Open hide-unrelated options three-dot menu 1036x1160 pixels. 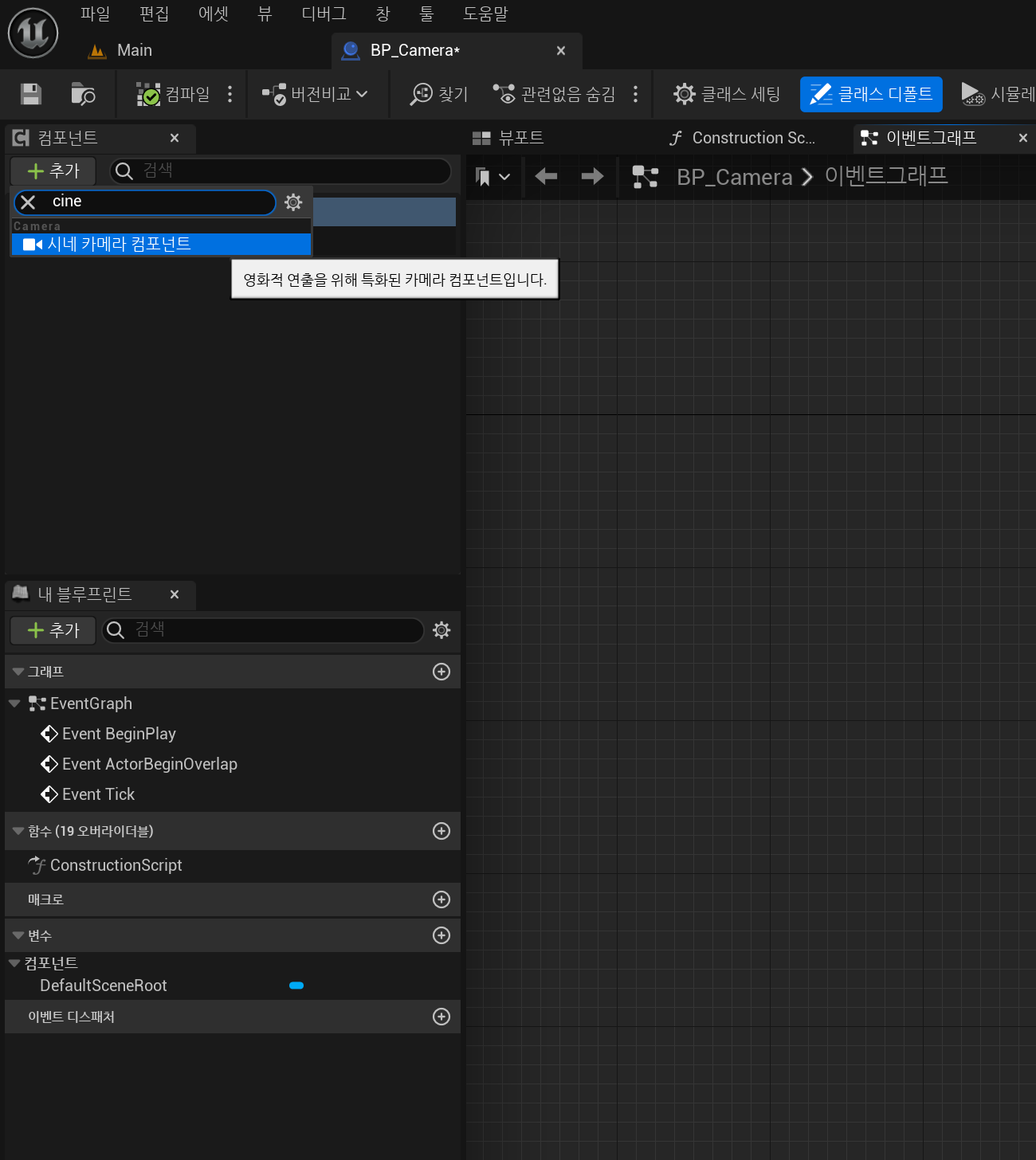[635, 94]
